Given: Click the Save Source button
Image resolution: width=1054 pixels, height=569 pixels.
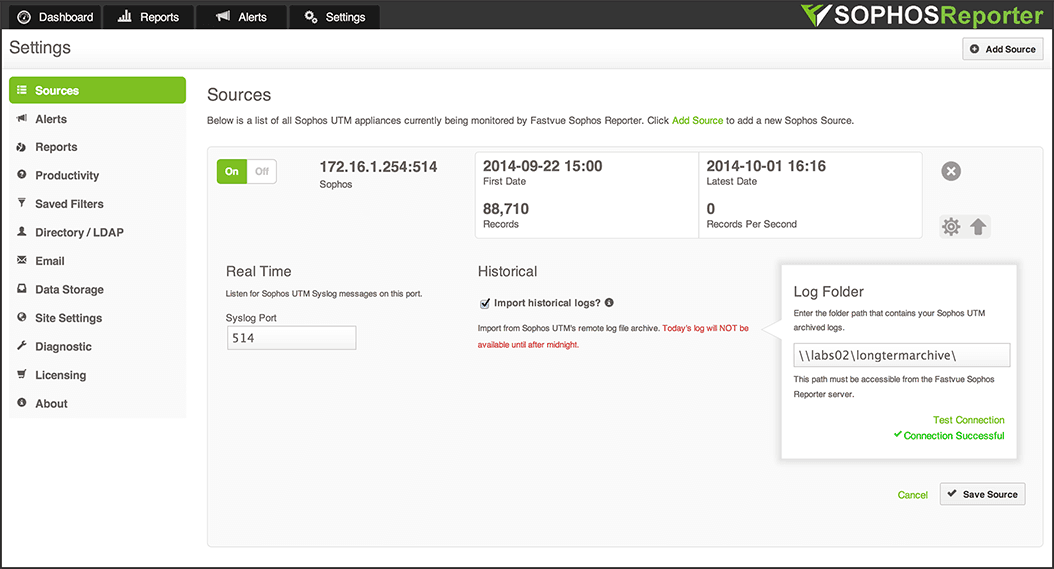Looking at the screenshot, I should coord(982,494).
